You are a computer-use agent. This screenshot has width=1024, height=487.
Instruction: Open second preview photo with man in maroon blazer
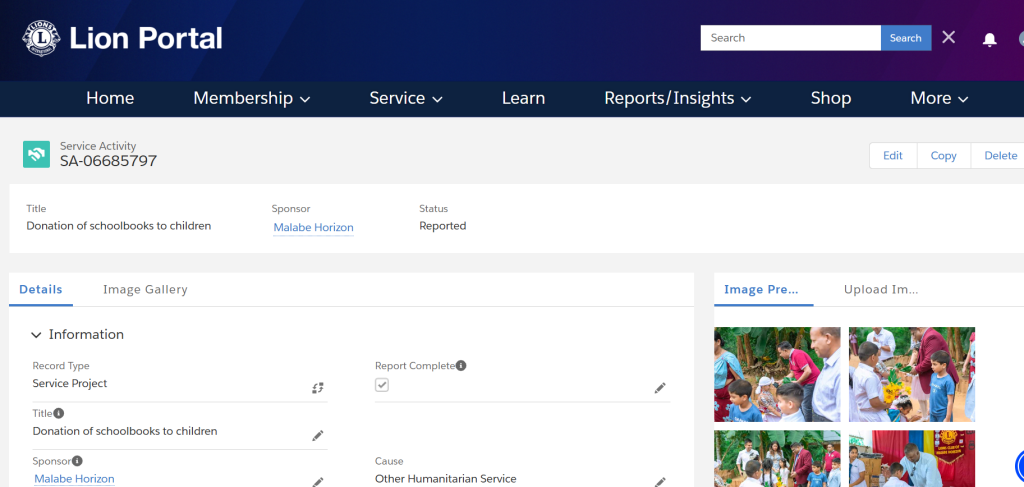(912, 375)
